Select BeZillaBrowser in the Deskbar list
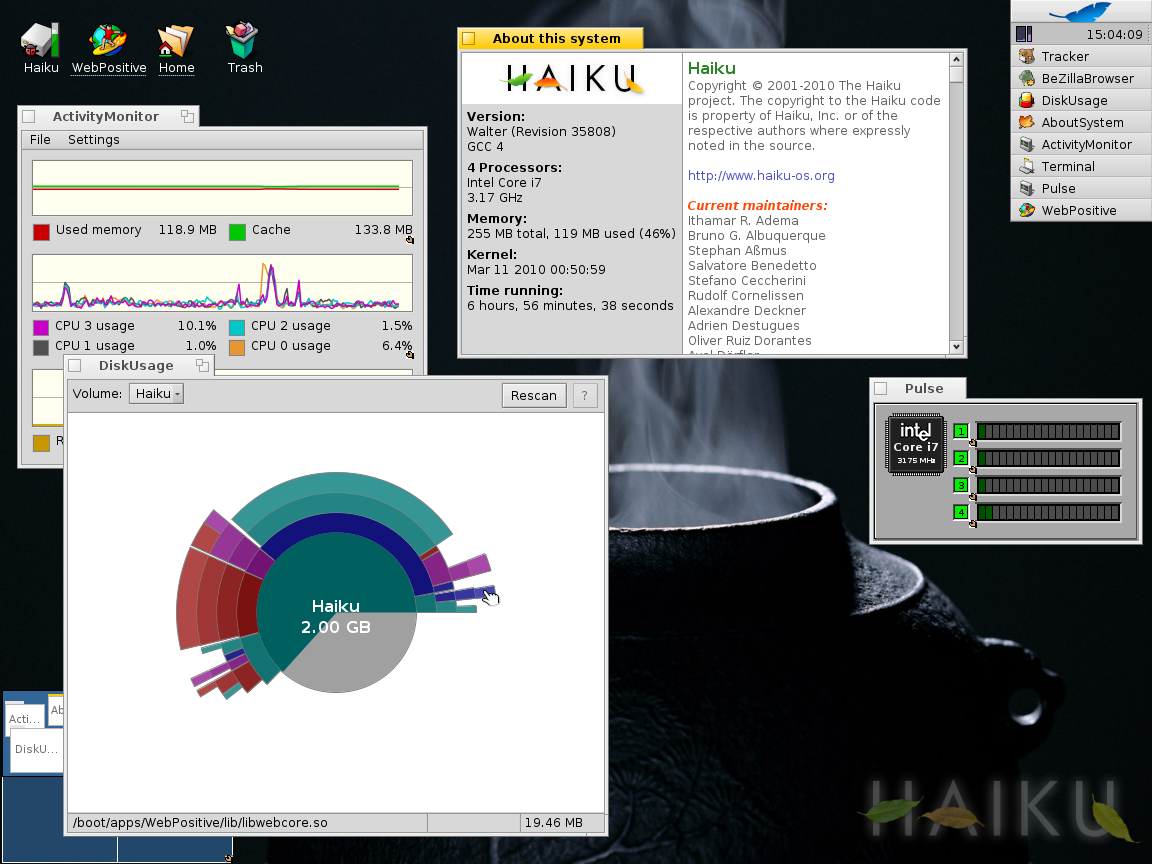 click(1086, 79)
